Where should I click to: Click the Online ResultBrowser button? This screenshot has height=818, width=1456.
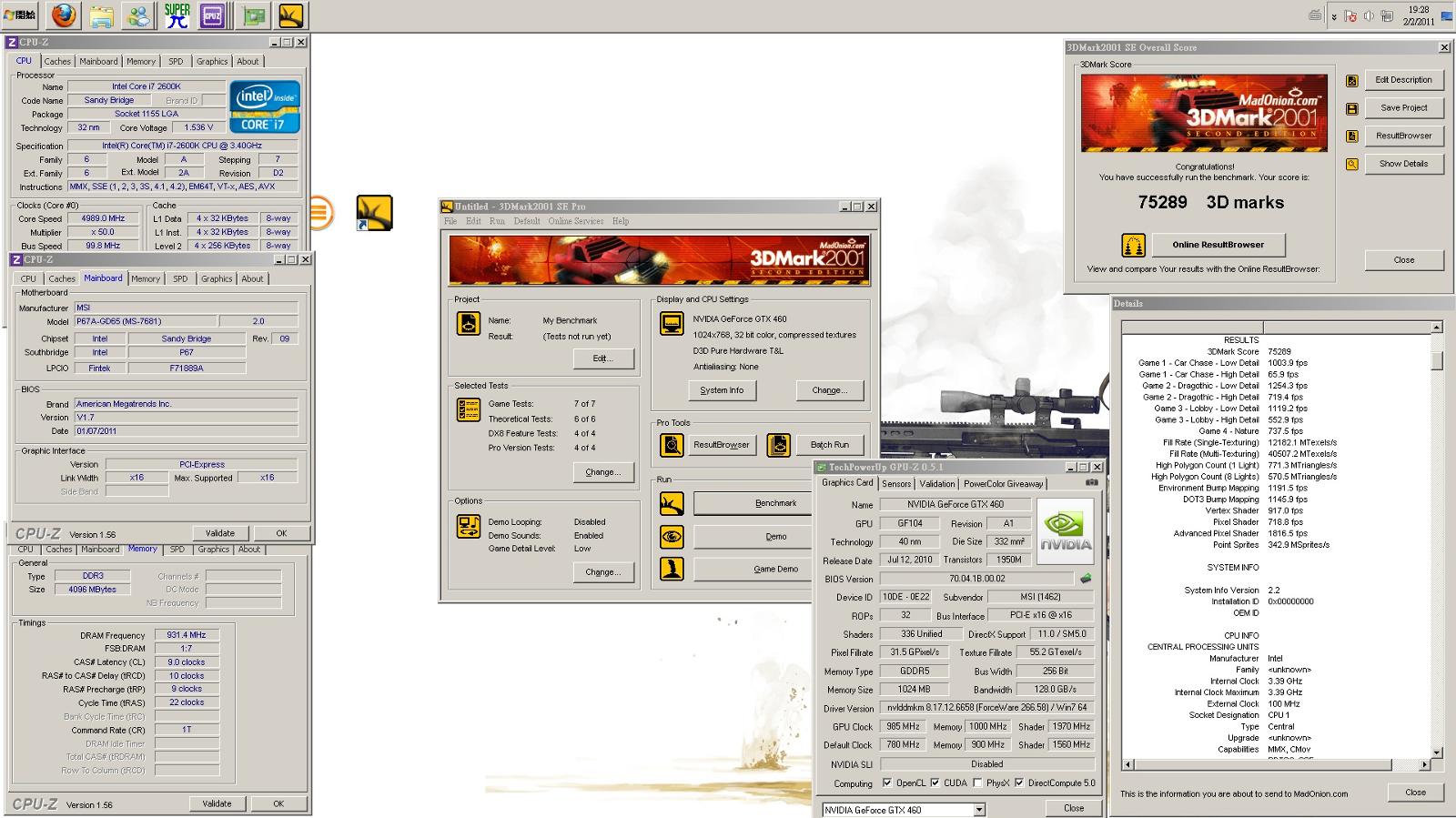pos(1218,245)
